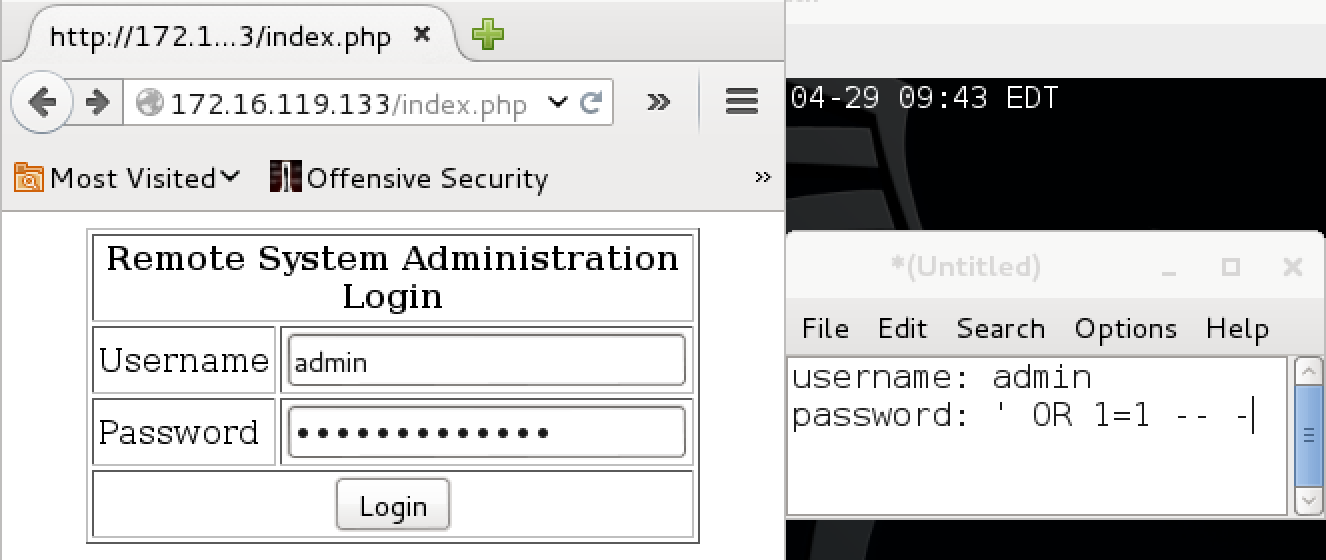Click the Offensive Security bookmark icon
Viewport: 1326px width, 560px height.
(x=286, y=177)
